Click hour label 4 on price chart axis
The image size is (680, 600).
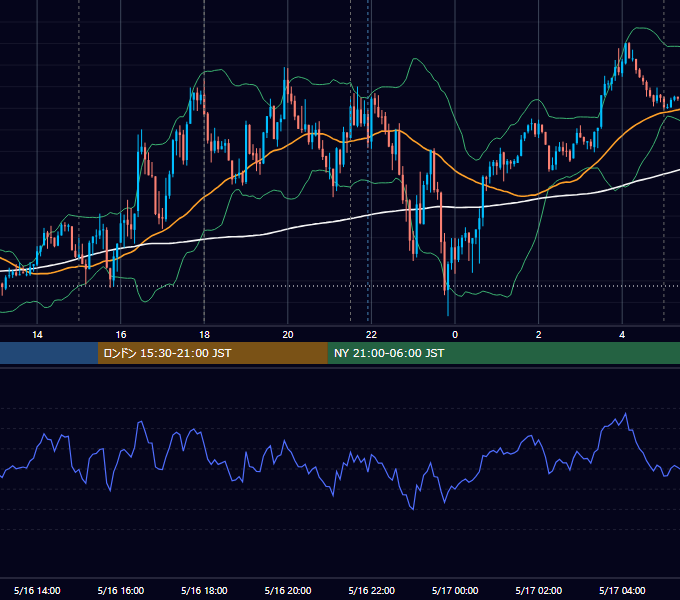tap(622, 335)
